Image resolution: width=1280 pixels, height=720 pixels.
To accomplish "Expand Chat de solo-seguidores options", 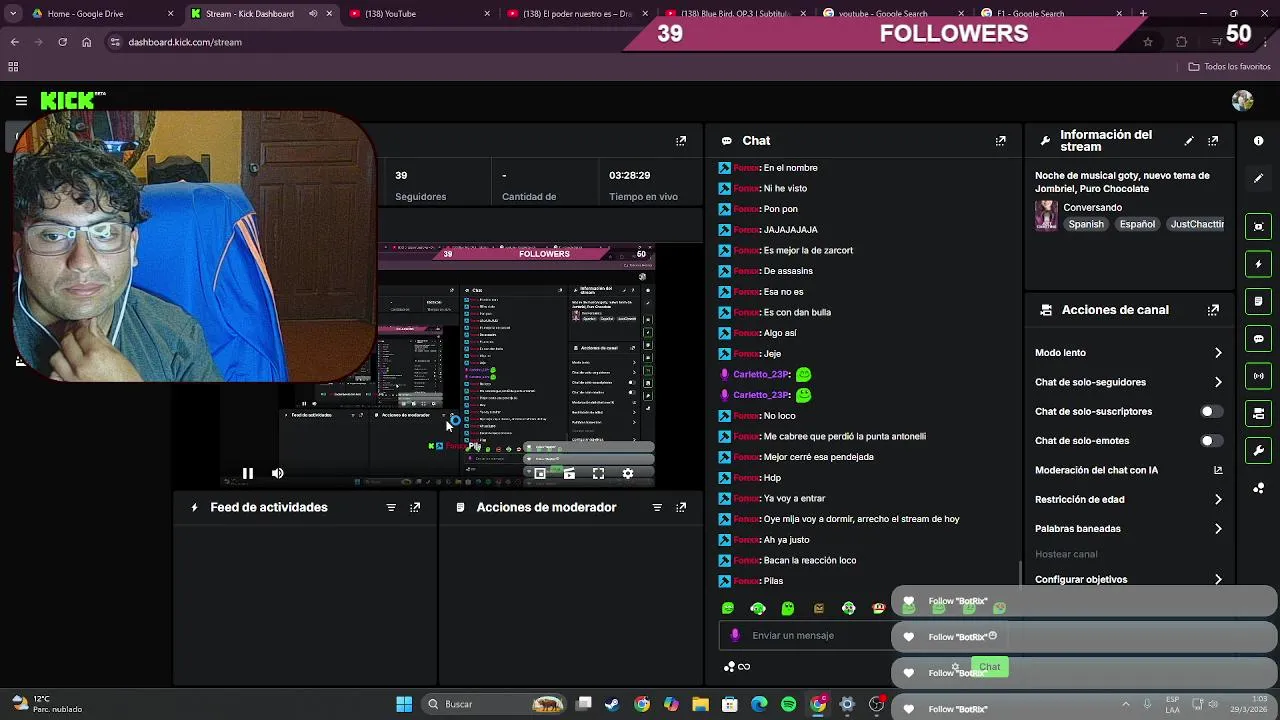I will click(1129, 382).
